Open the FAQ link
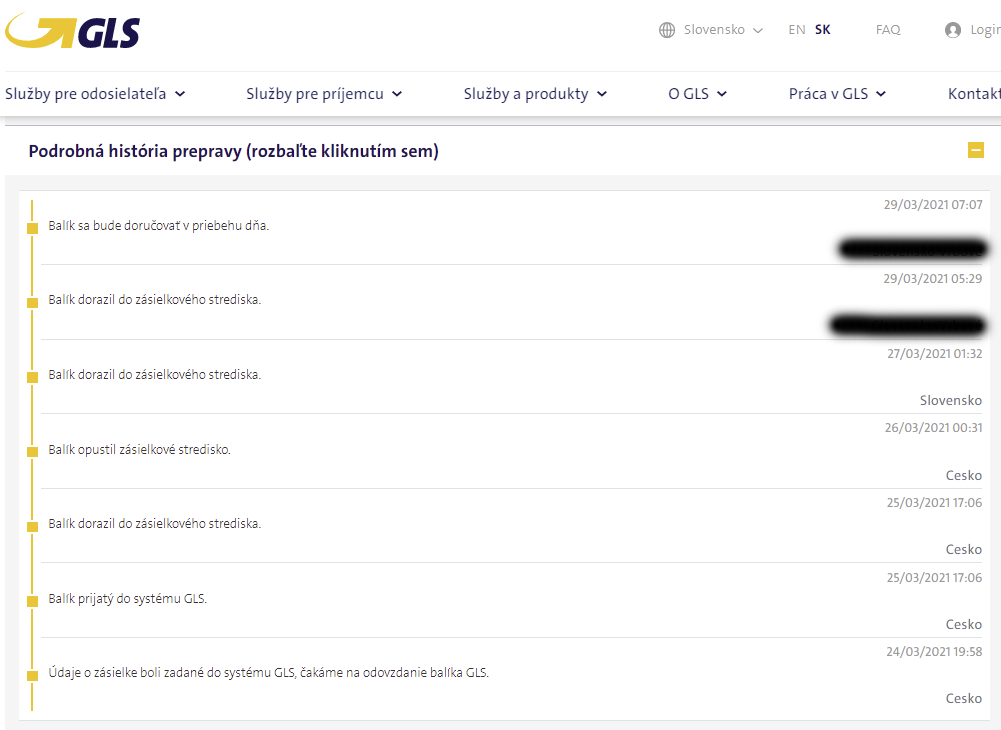1001x730 pixels. [x=888, y=30]
